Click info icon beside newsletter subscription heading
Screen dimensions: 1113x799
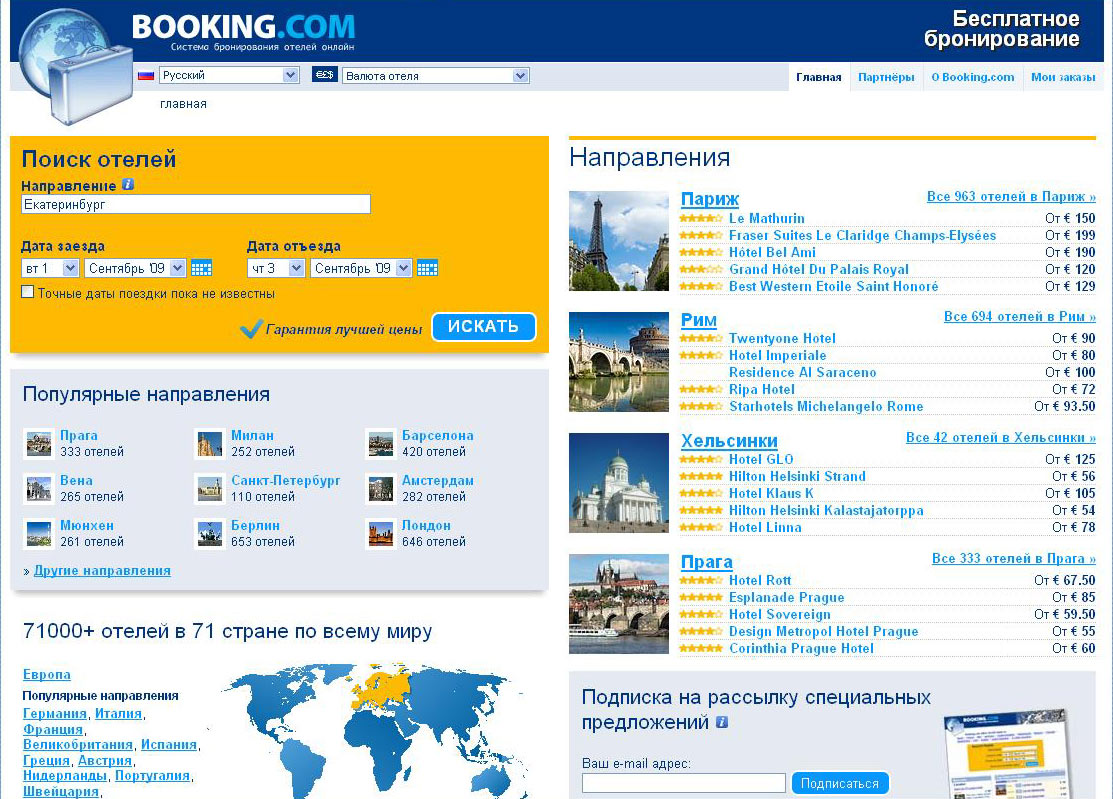(722, 722)
